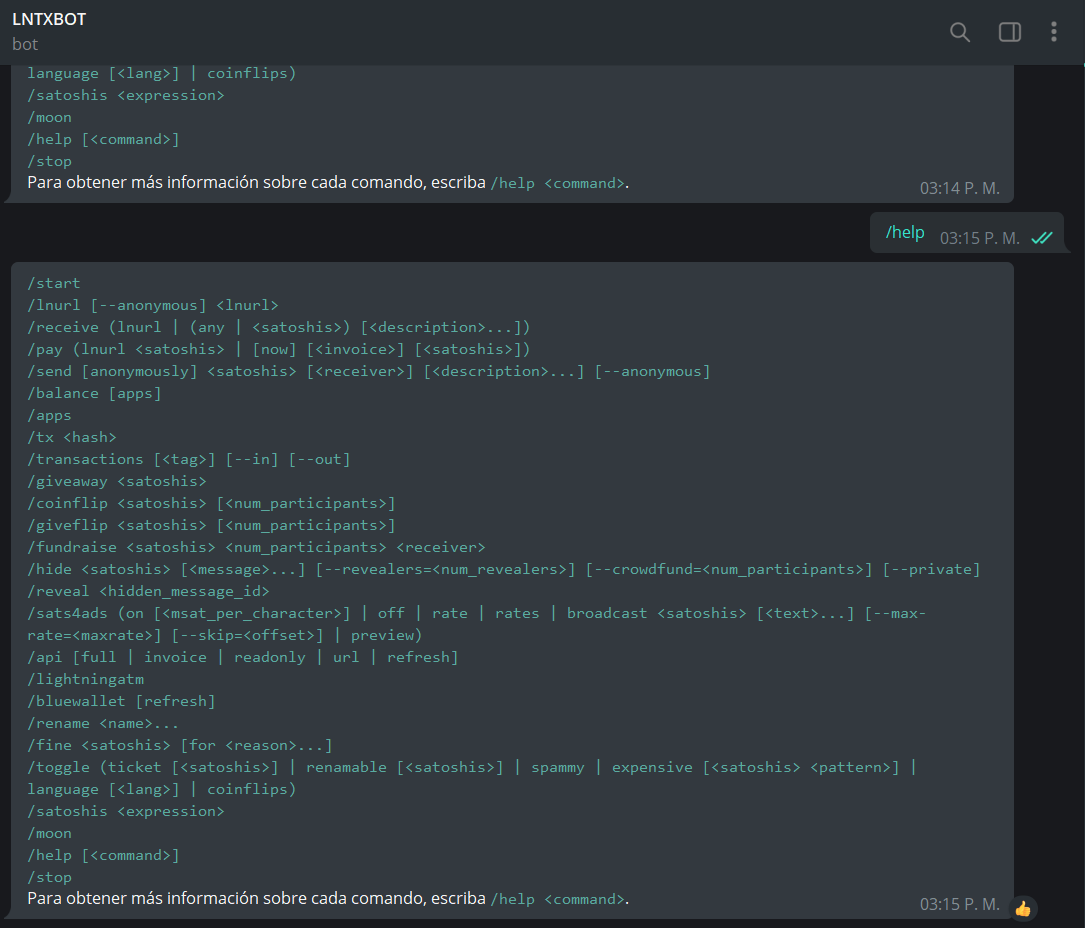1085x928 pixels.
Task: Click the /transactions [<tag>] command line
Action: pos(189,460)
